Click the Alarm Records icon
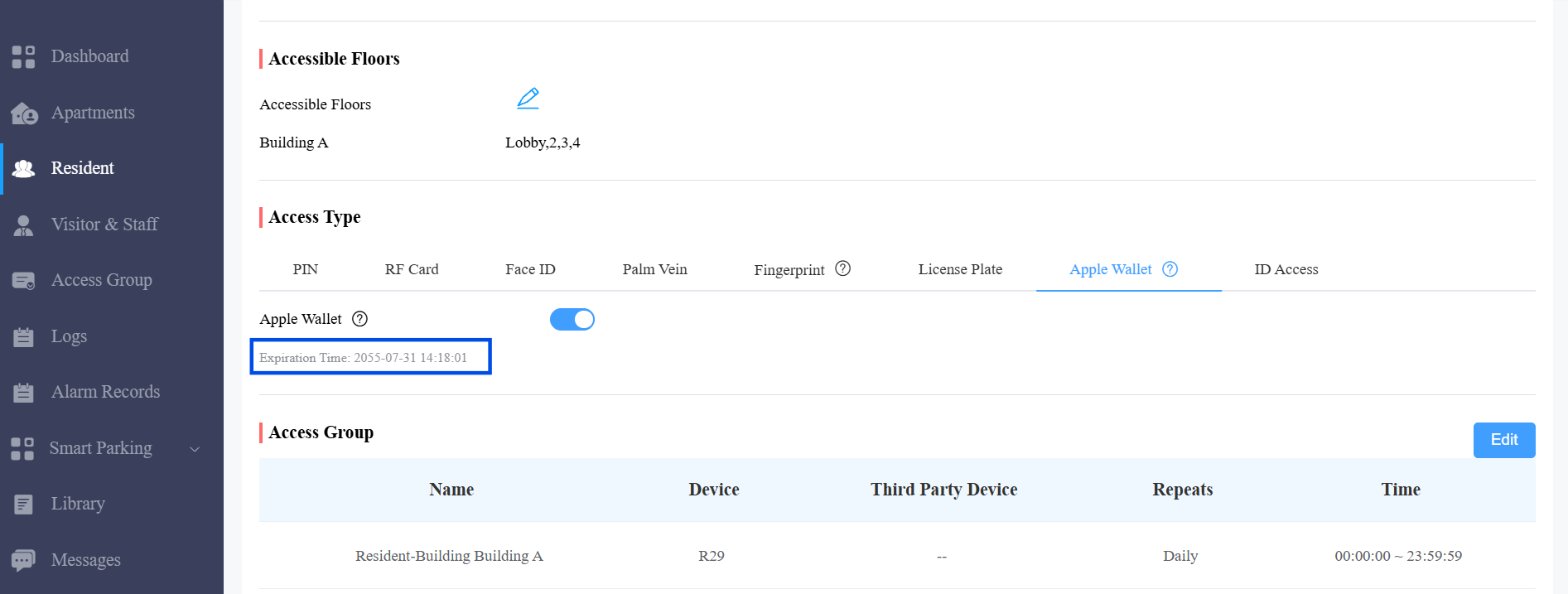Image resolution: width=1568 pixels, height=594 pixels. pos(23,392)
